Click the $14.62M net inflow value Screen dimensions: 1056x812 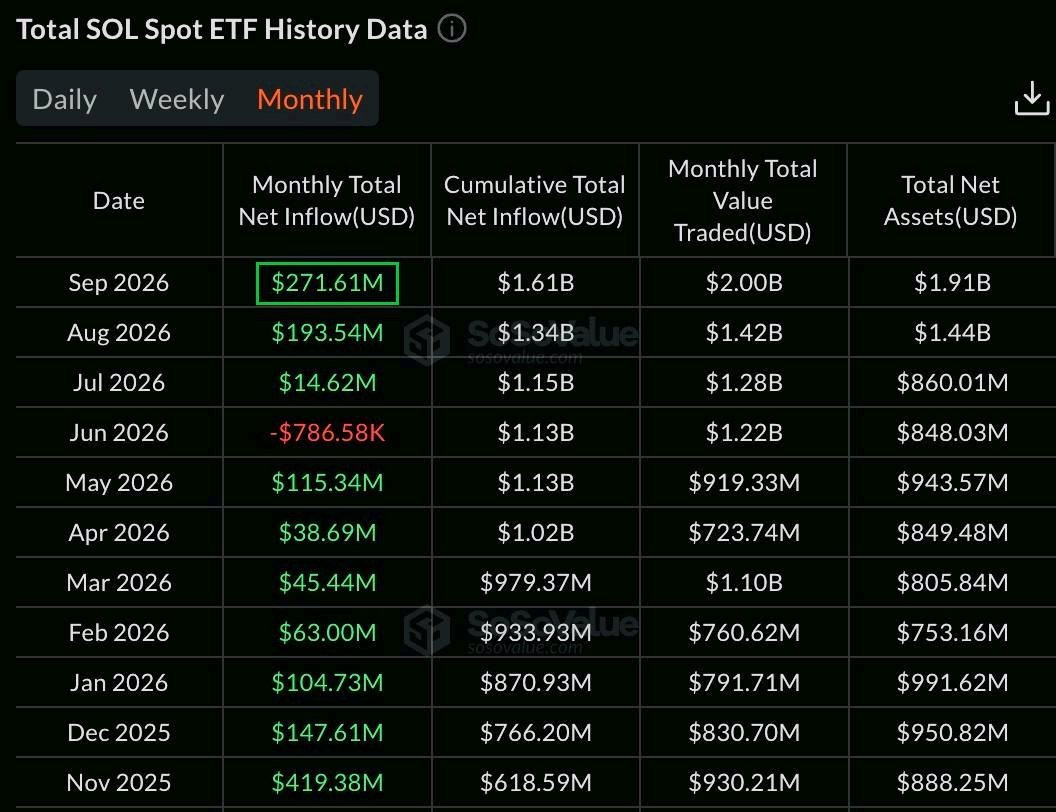coord(327,382)
